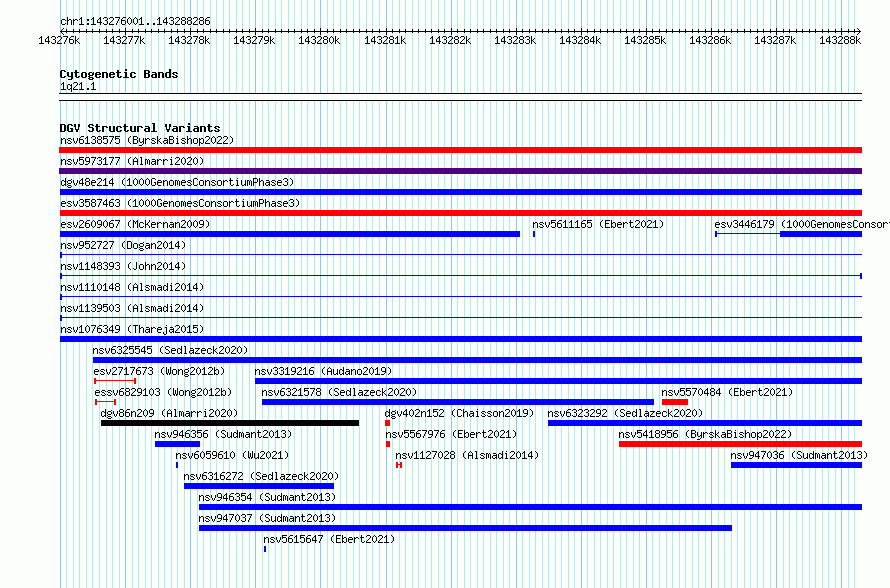Open nsv6316272 (Sedlazeck2020) label
890x588 pixels.
pyautogui.click(x=261, y=476)
